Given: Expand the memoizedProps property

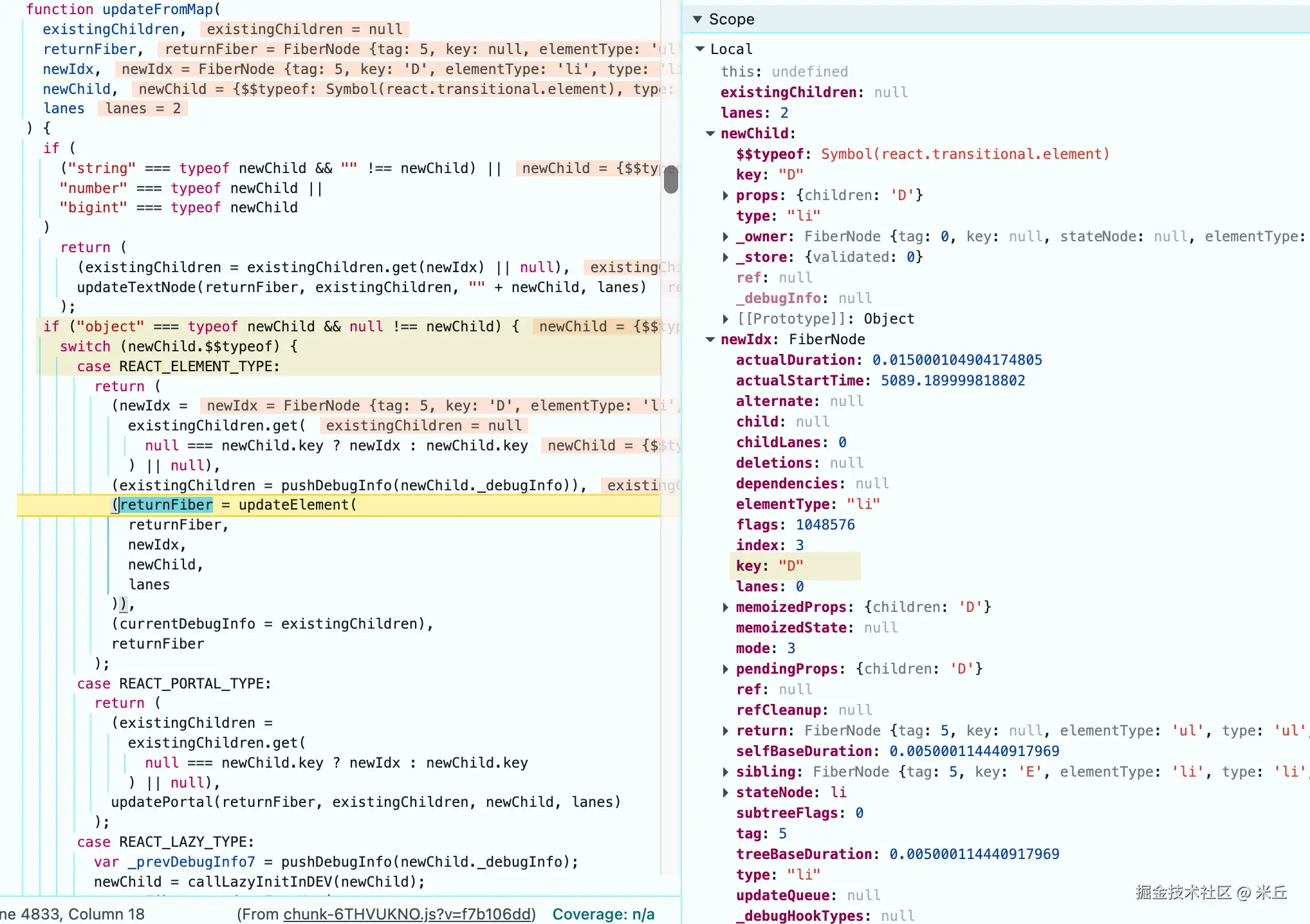Looking at the screenshot, I should point(726,607).
